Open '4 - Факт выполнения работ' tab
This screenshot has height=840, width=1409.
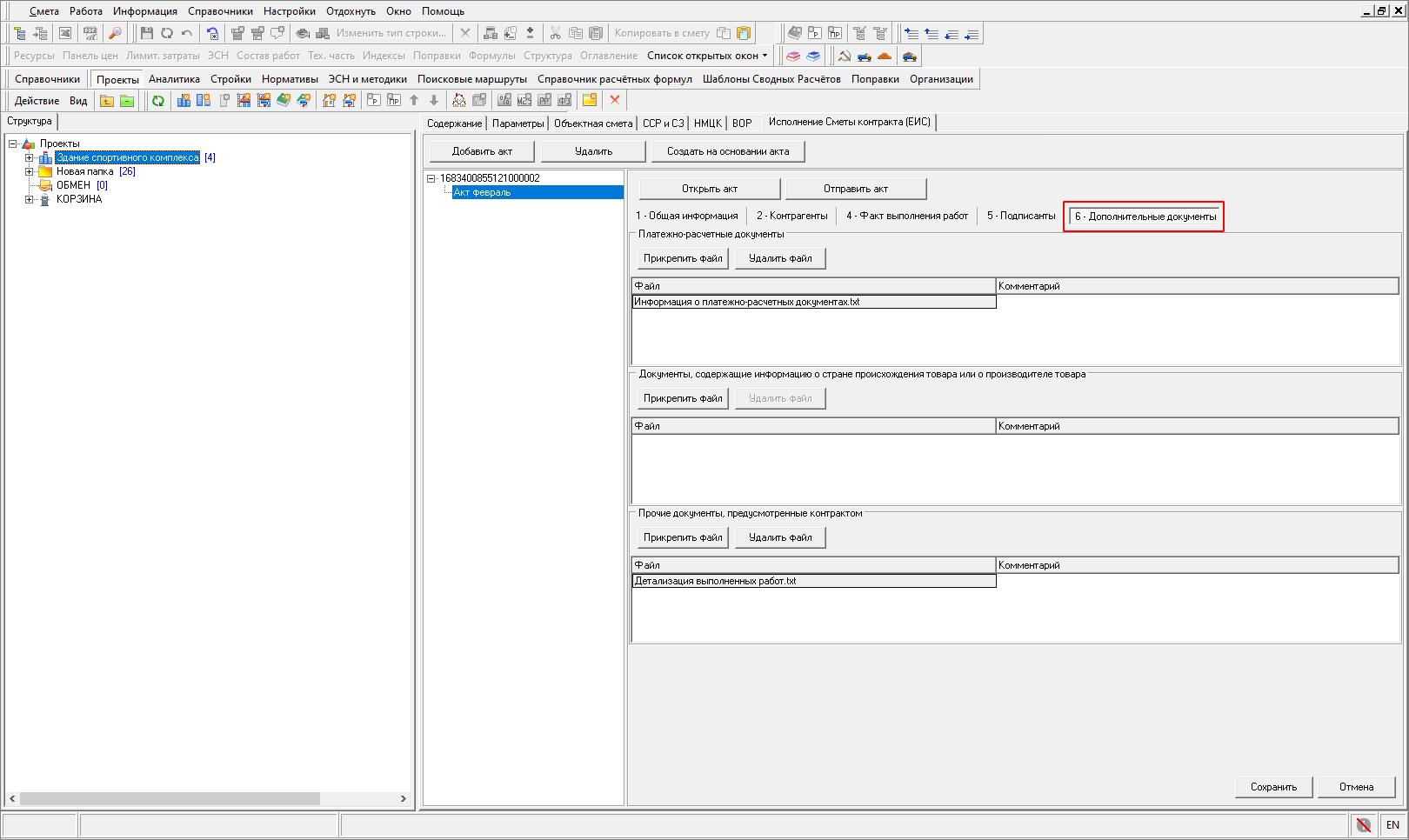[907, 216]
